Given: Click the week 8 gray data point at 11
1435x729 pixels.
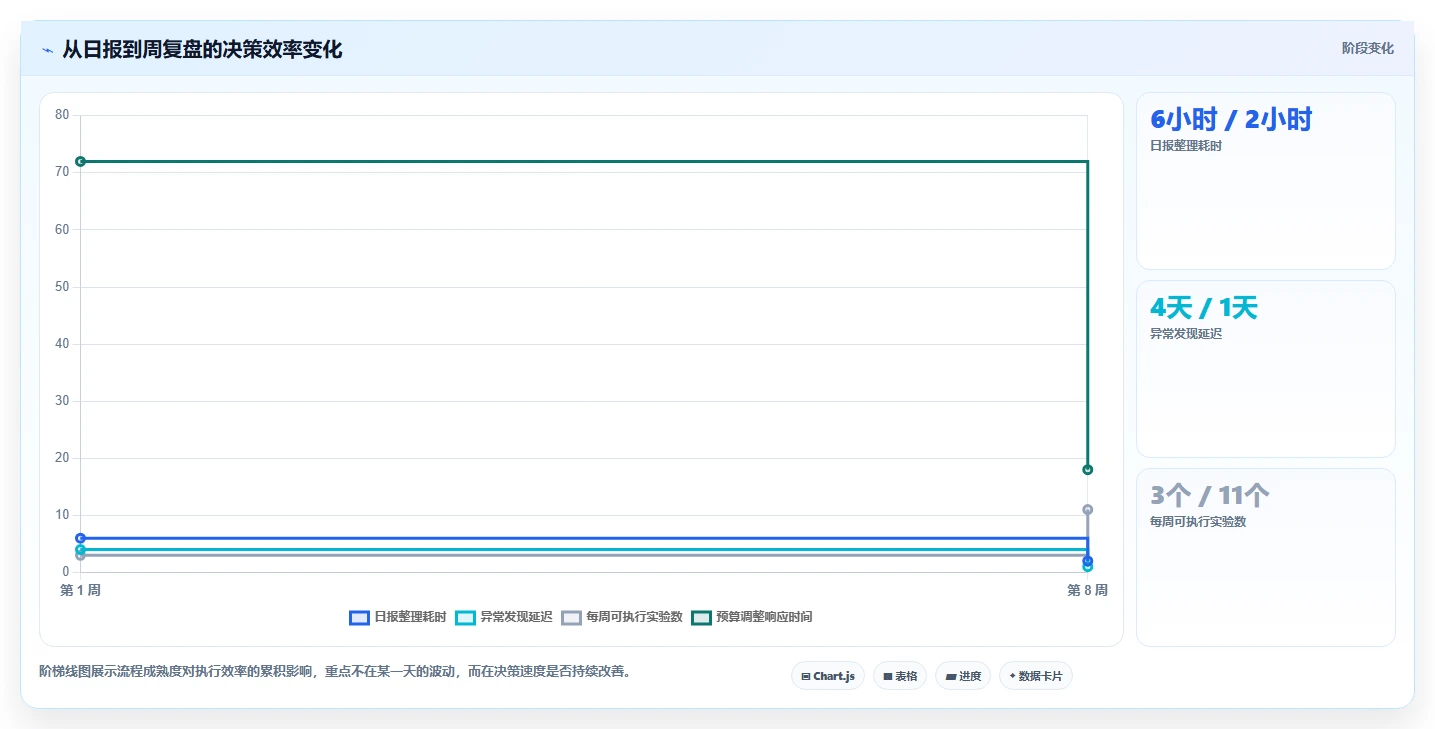Looking at the screenshot, I should tap(1088, 510).
